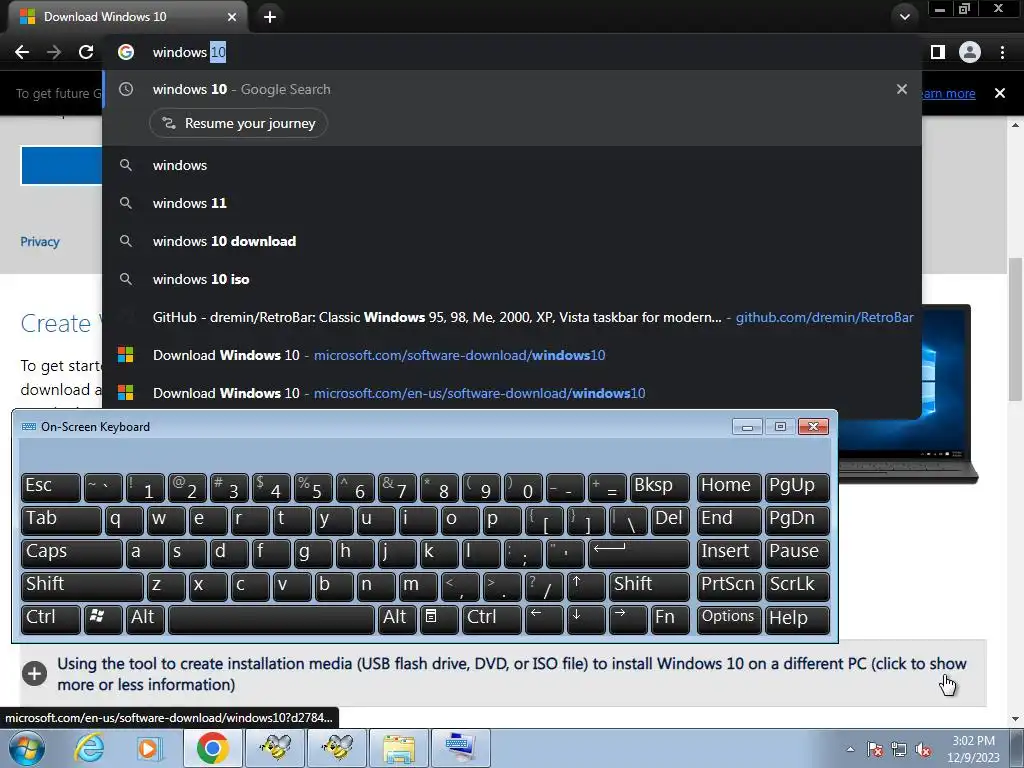Click the up arrow key on-screen

(585, 586)
